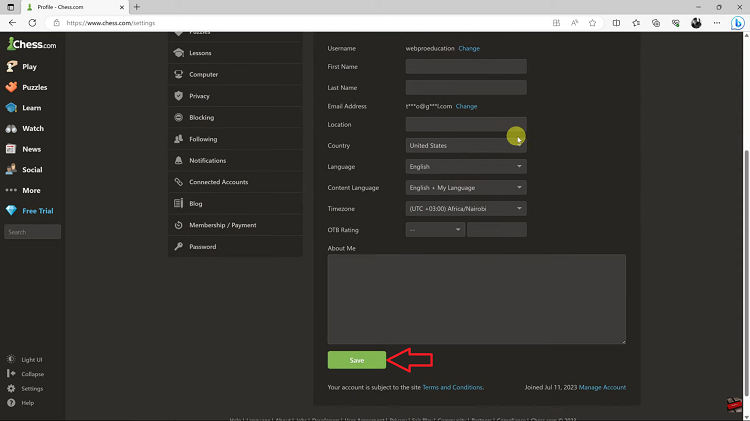Open the Following settings tab
Viewport: 750px width, 421px height.
[235, 139]
